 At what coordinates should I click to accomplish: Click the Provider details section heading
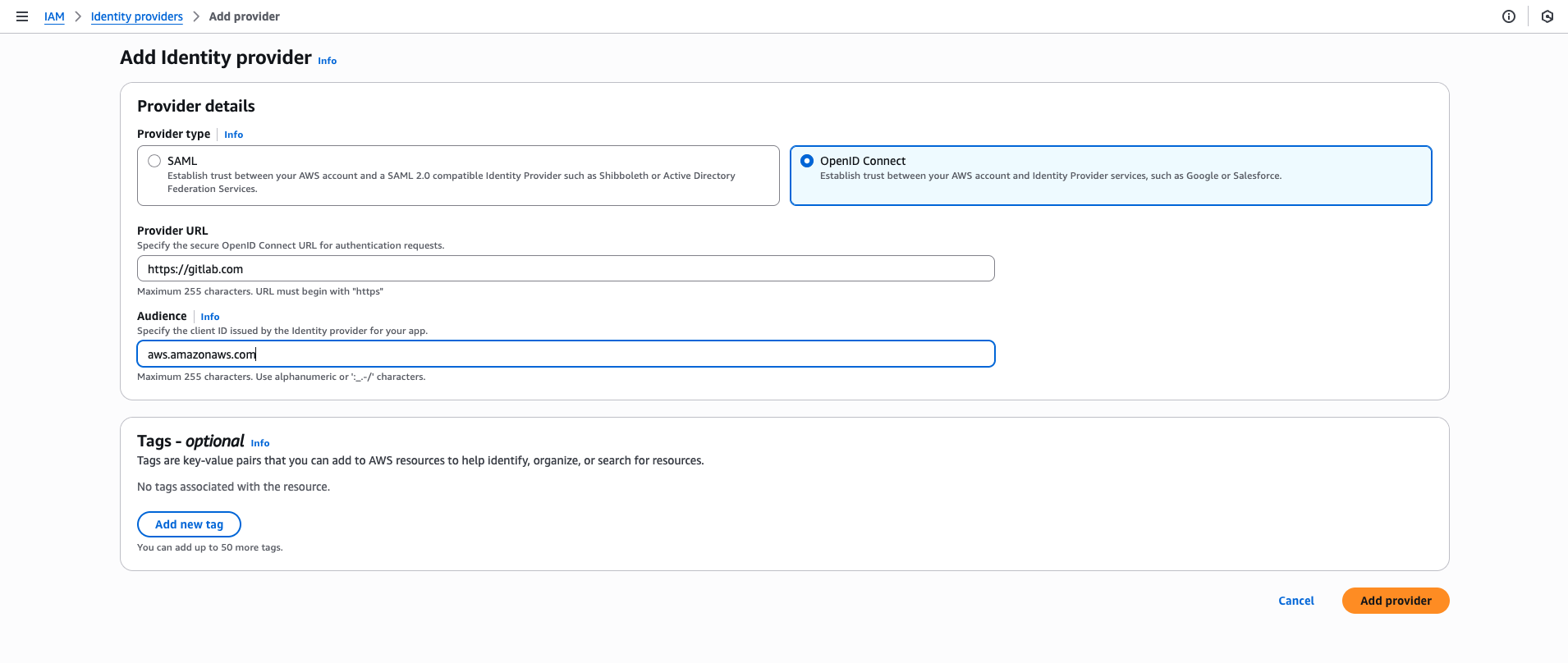point(196,106)
